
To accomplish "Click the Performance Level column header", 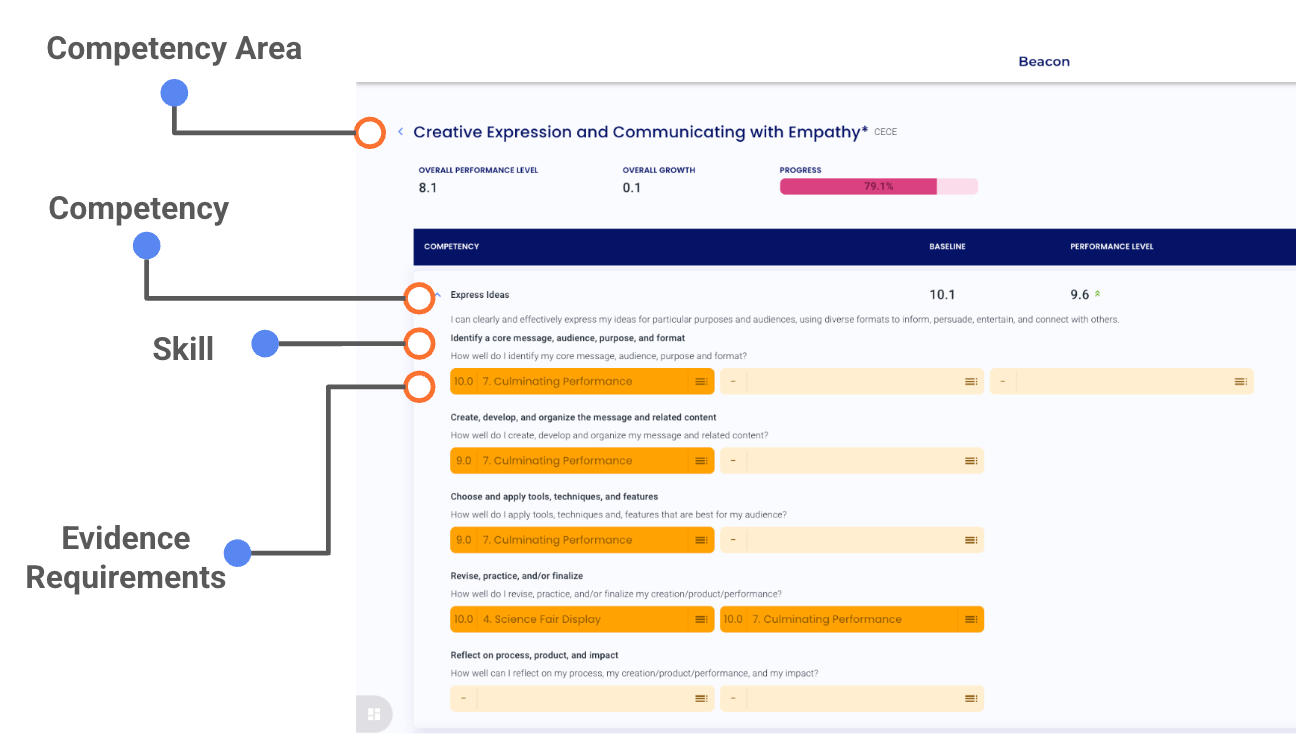I will coord(1111,247).
